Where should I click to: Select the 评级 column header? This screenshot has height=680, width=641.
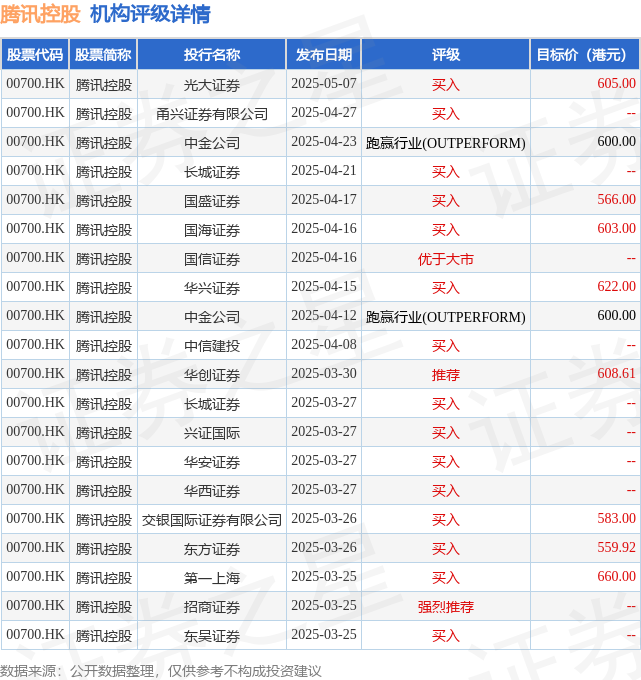(x=445, y=55)
